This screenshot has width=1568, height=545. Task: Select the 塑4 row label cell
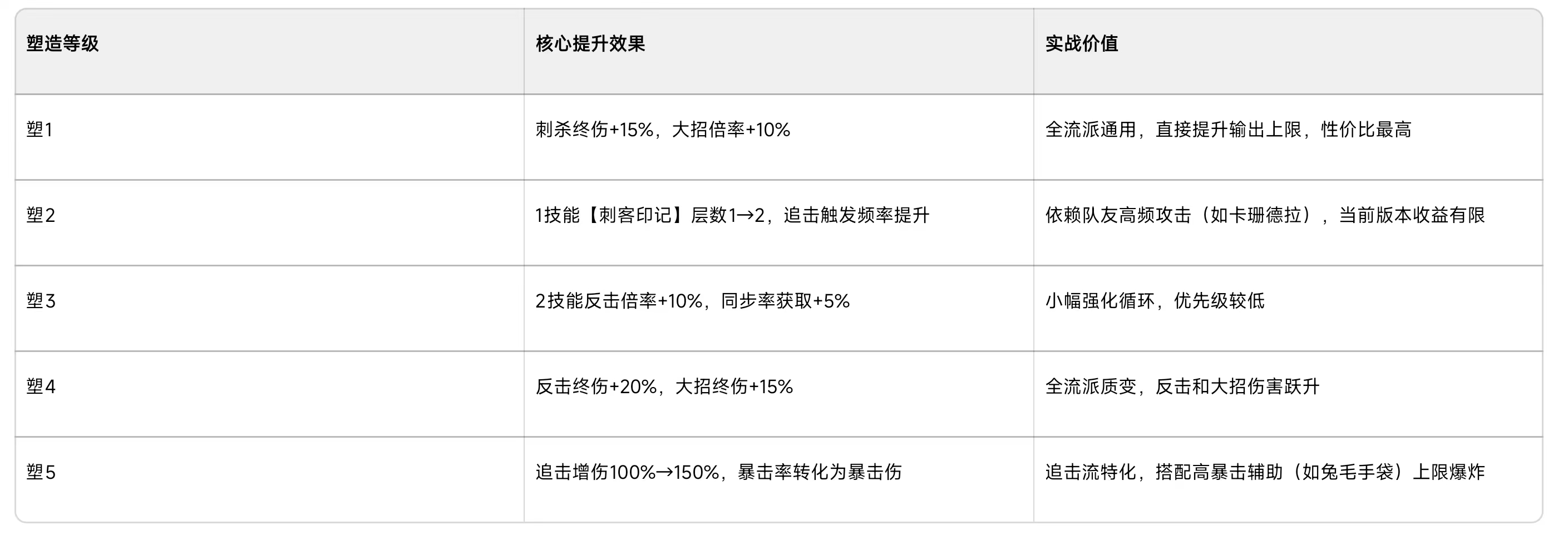coord(41,387)
